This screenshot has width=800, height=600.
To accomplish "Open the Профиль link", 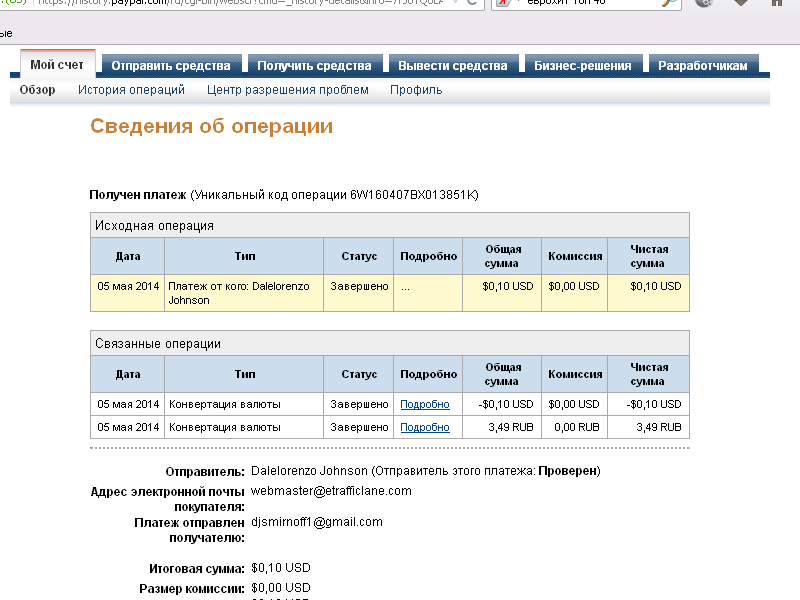I will click(416, 90).
